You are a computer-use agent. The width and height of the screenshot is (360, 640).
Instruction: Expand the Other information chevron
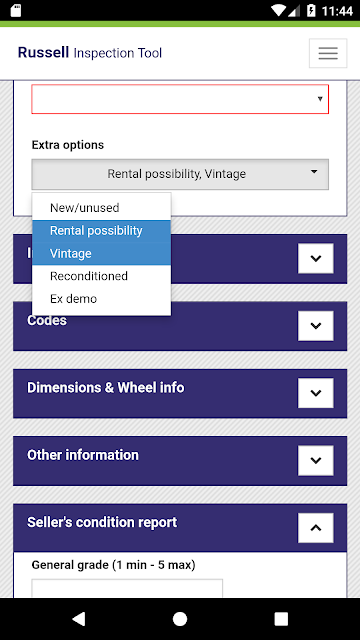point(316,460)
